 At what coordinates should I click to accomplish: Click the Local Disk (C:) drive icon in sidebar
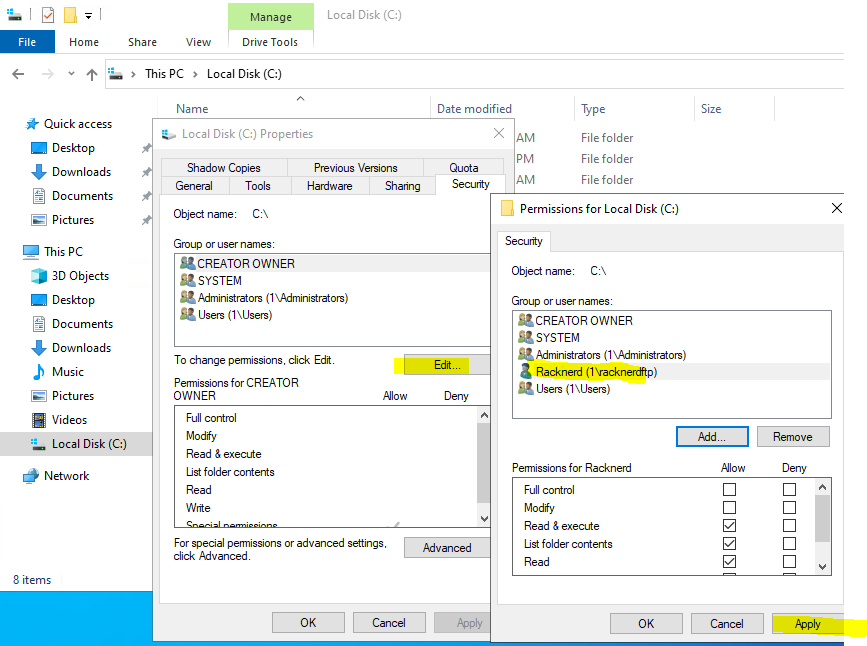38,444
